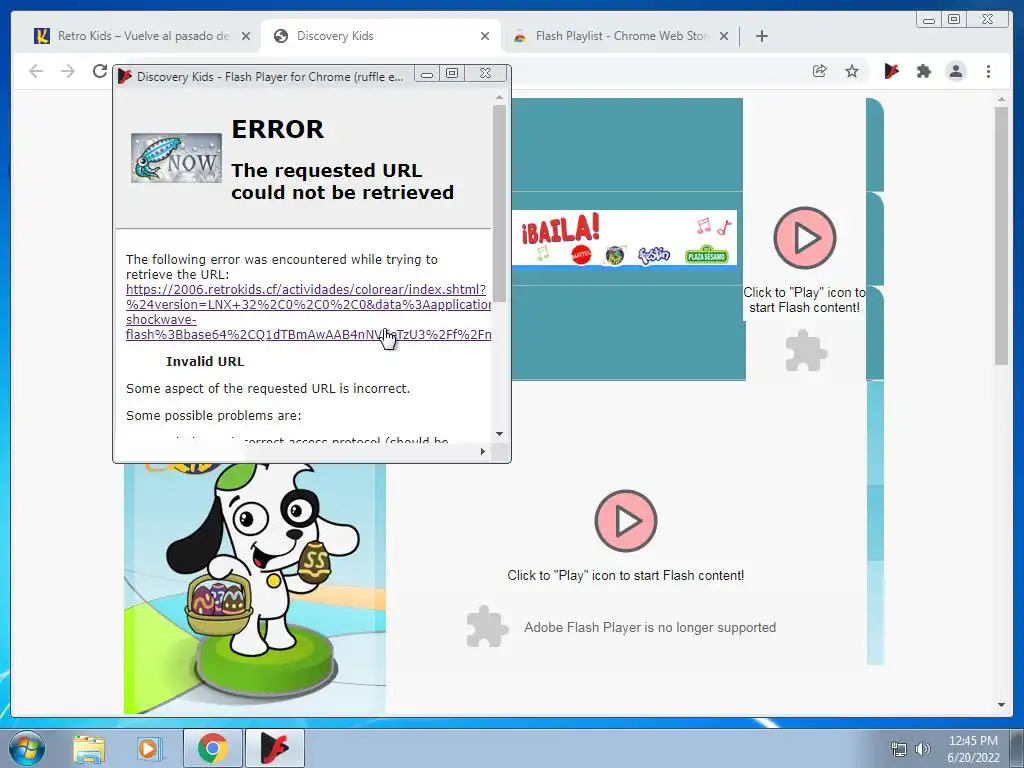The height and width of the screenshot is (768, 1024).
Task: Open a new Chrome tab
Action: point(761,37)
